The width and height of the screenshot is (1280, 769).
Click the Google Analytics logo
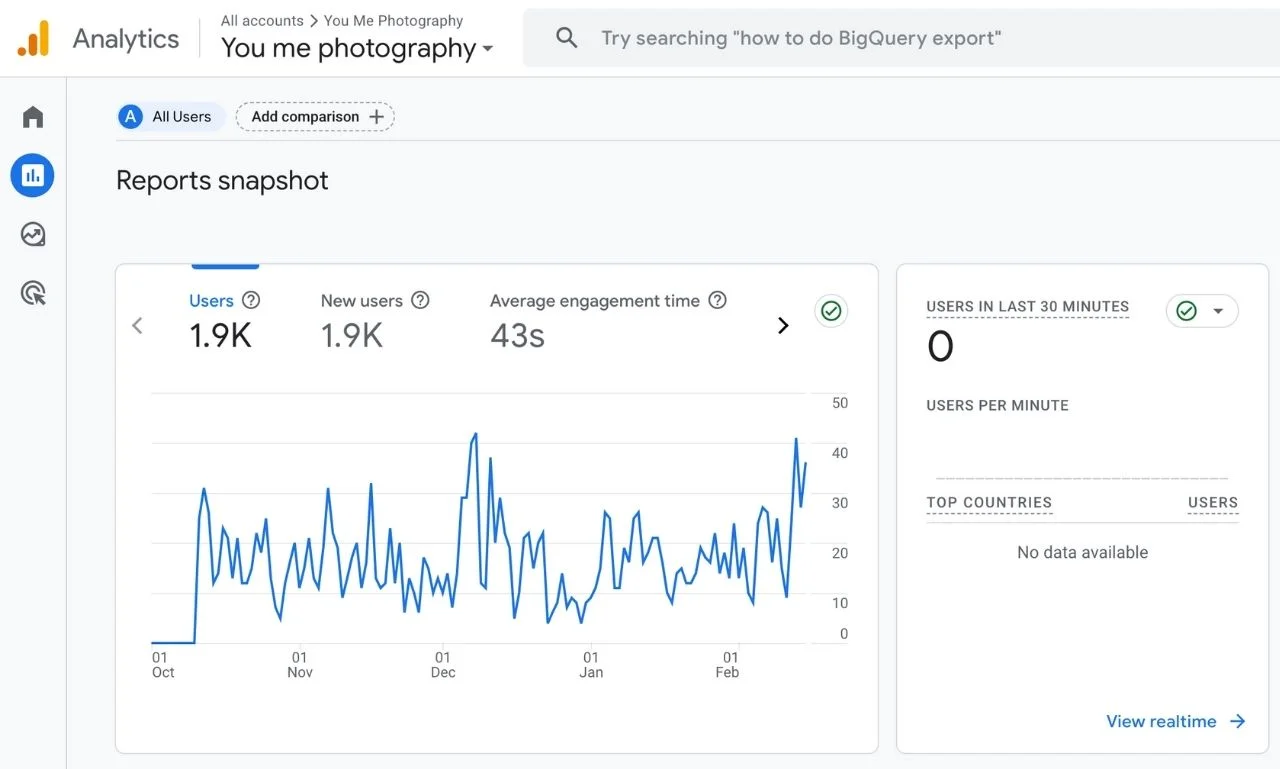click(x=33, y=39)
